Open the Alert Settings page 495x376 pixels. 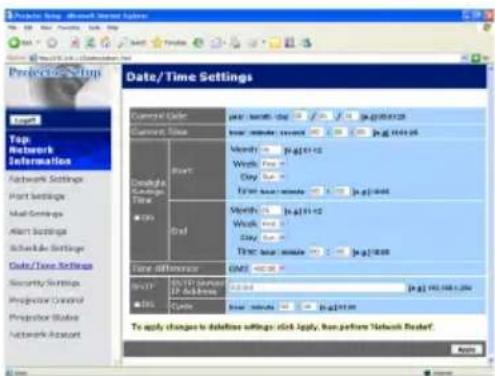click(38, 231)
